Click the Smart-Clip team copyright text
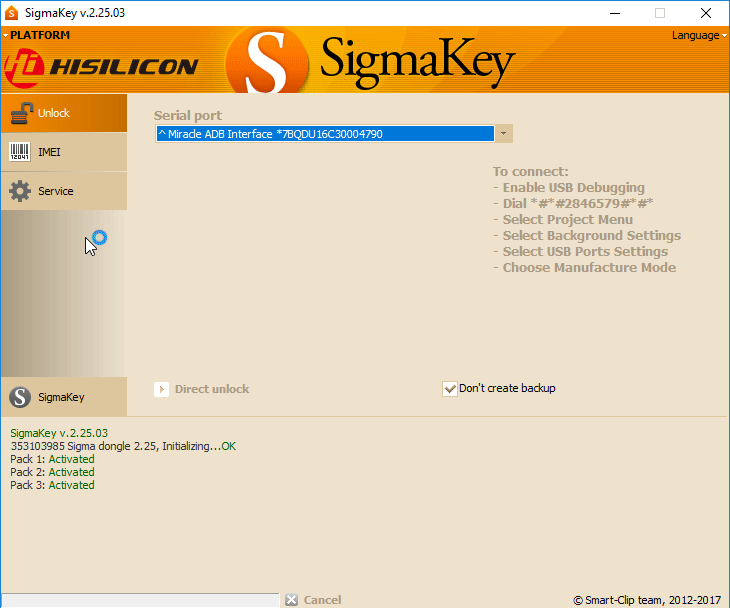The image size is (730, 608). click(647, 600)
